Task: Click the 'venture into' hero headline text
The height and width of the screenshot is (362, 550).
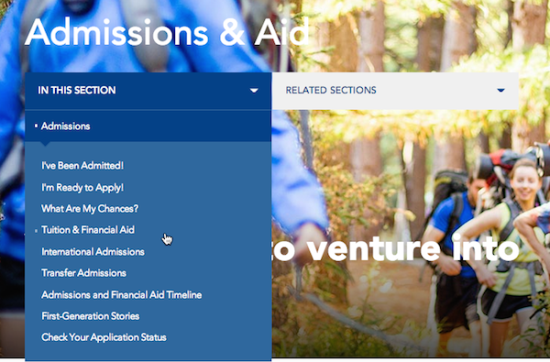Action: pos(395,248)
